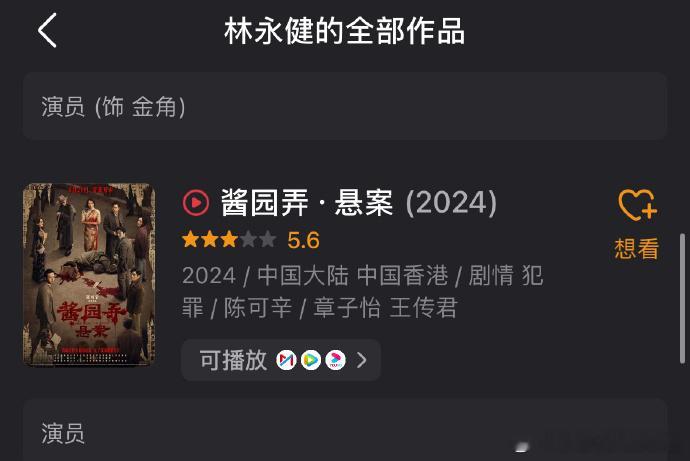Select the Youku platform icon

click(336, 360)
